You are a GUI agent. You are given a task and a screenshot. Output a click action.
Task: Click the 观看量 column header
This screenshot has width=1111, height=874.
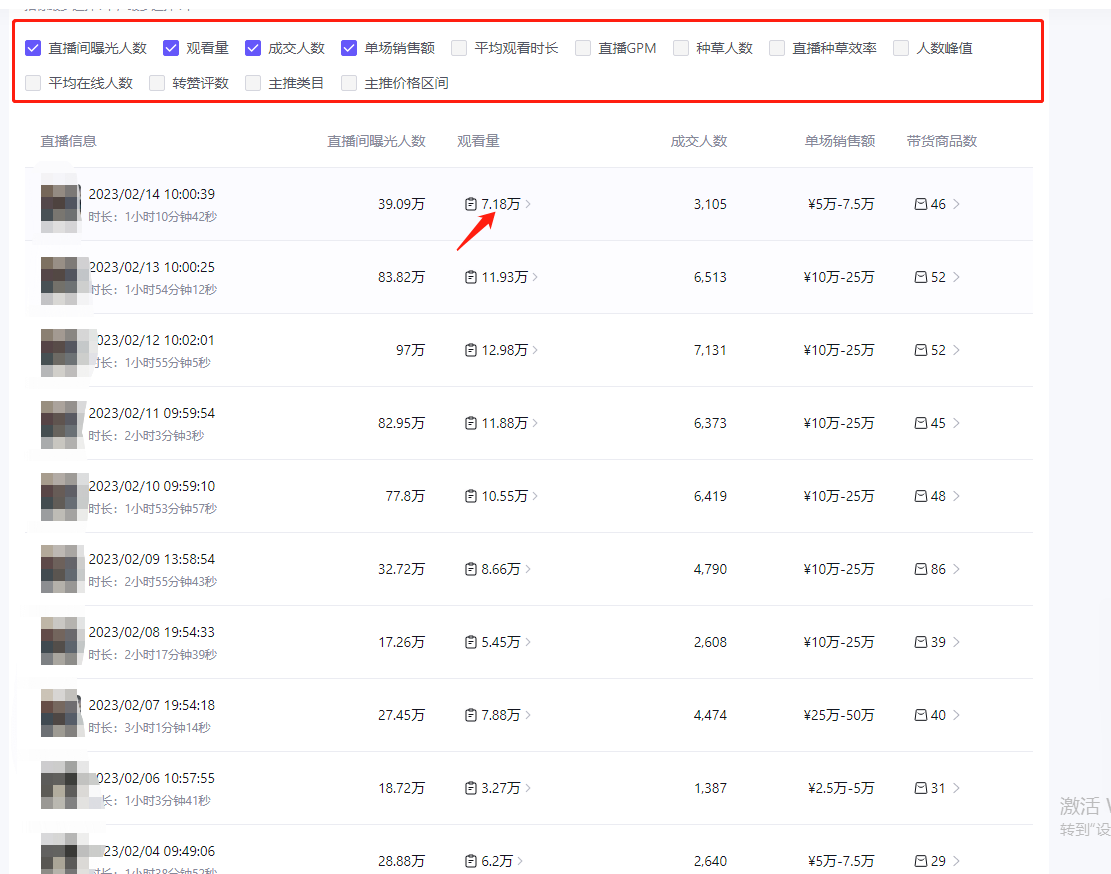[478, 141]
